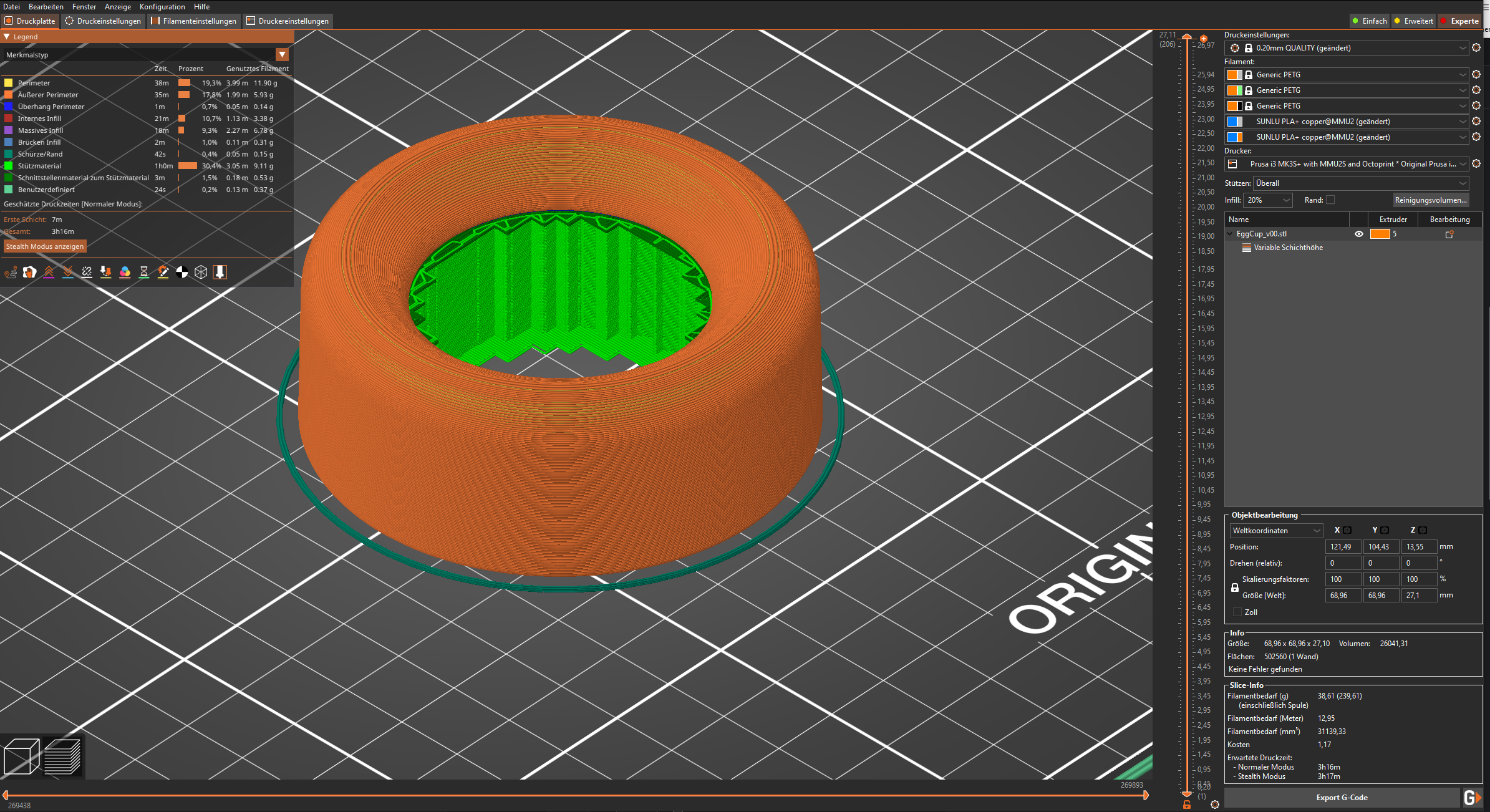The width and height of the screenshot is (1490, 812).
Task: Toggle wipe visibility hand icon in legend toolbar
Action: tap(29, 272)
